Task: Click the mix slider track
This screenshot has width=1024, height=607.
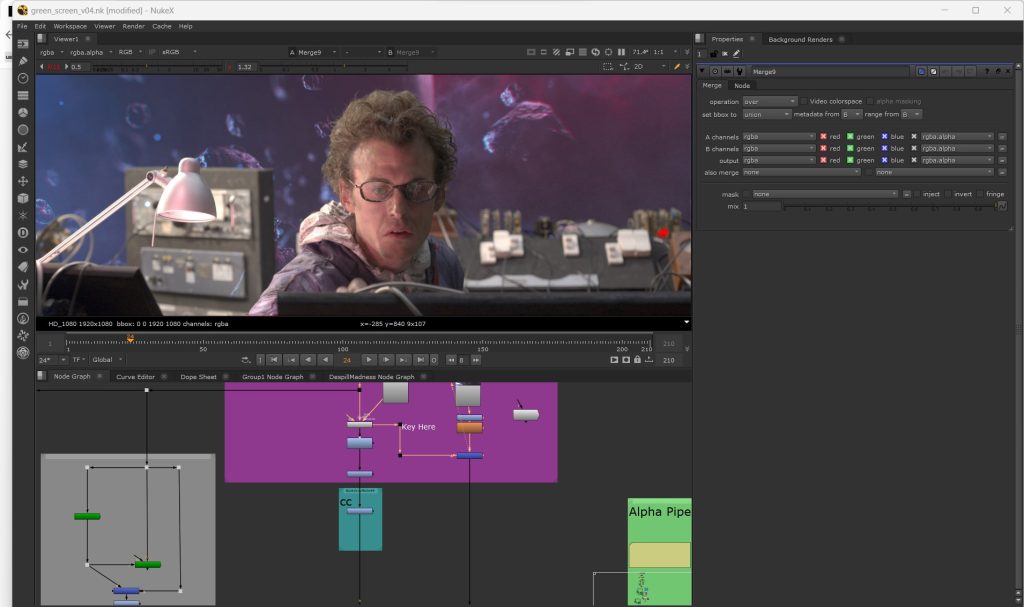Action: (890, 206)
